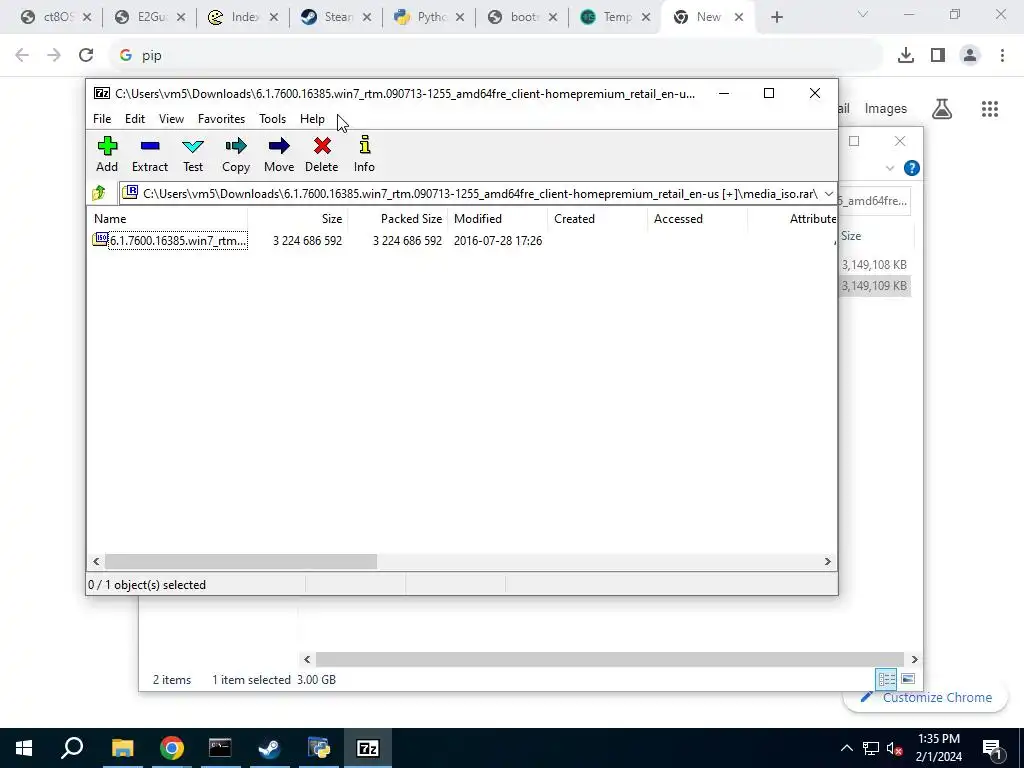
Task: Click the 3 224 686 592 Size value
Action: (x=307, y=240)
